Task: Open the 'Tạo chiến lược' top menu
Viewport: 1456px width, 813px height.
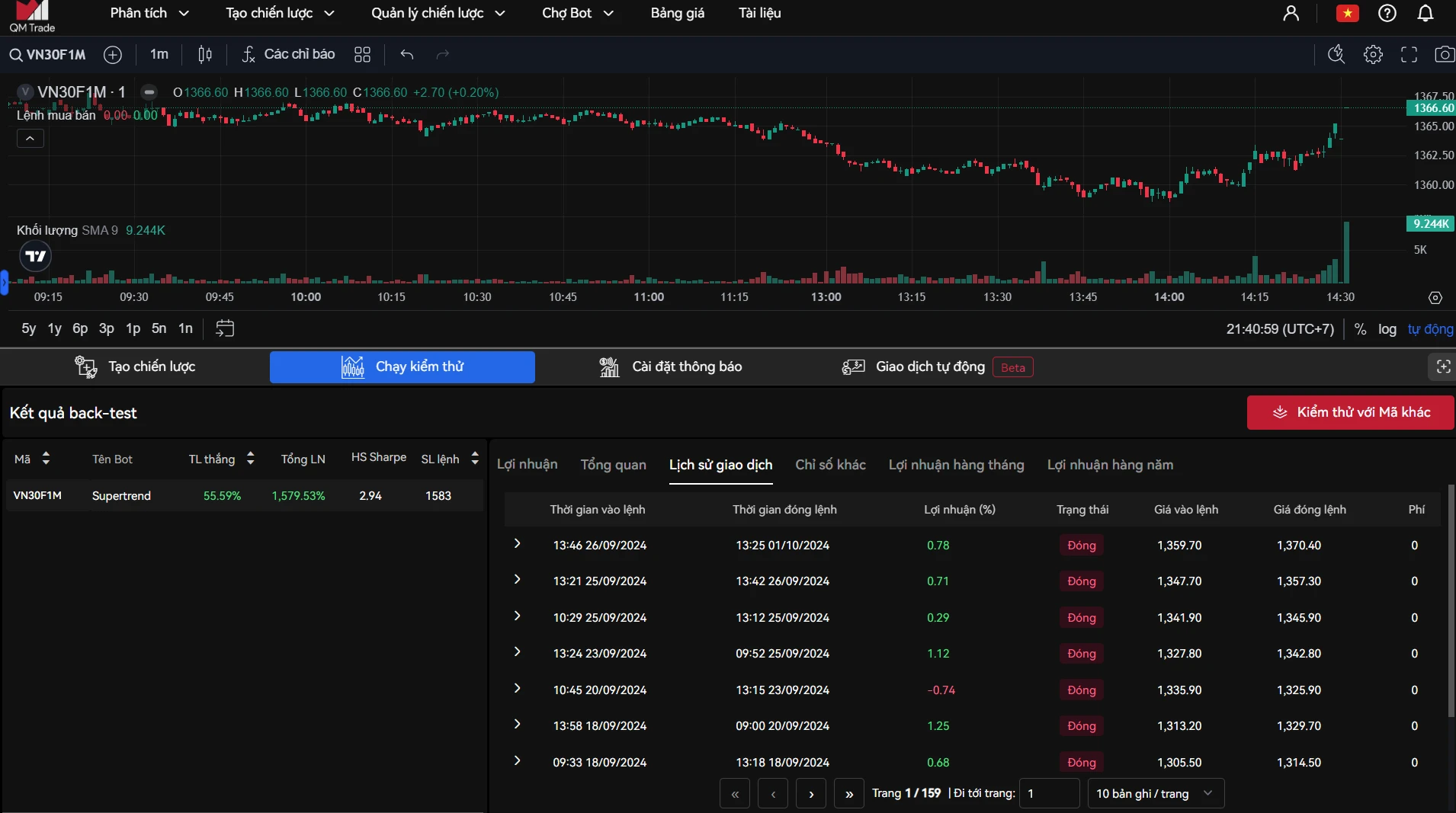Action: 280,13
